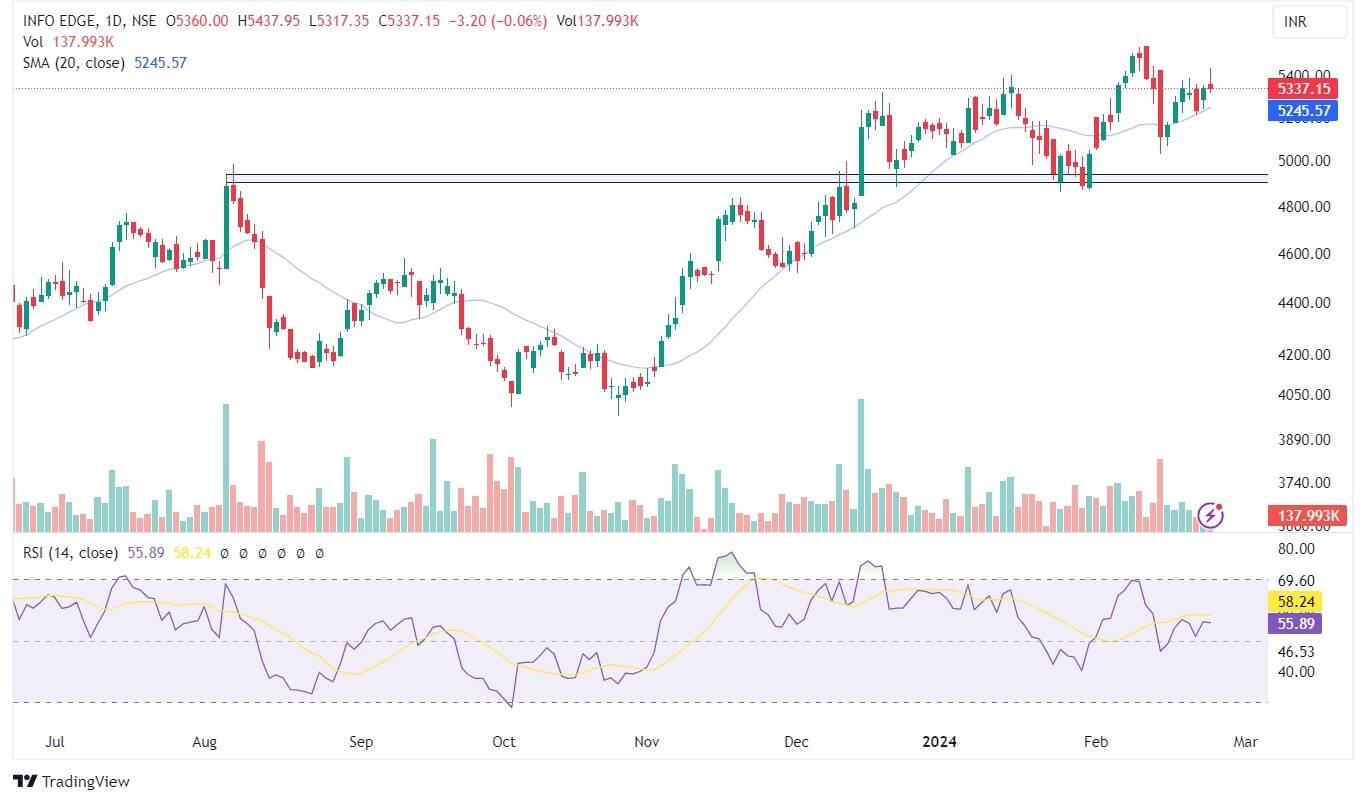Viewport: 1366px width, 803px height.
Task: Click the purple lightning bolt icon
Action: tap(1211, 515)
